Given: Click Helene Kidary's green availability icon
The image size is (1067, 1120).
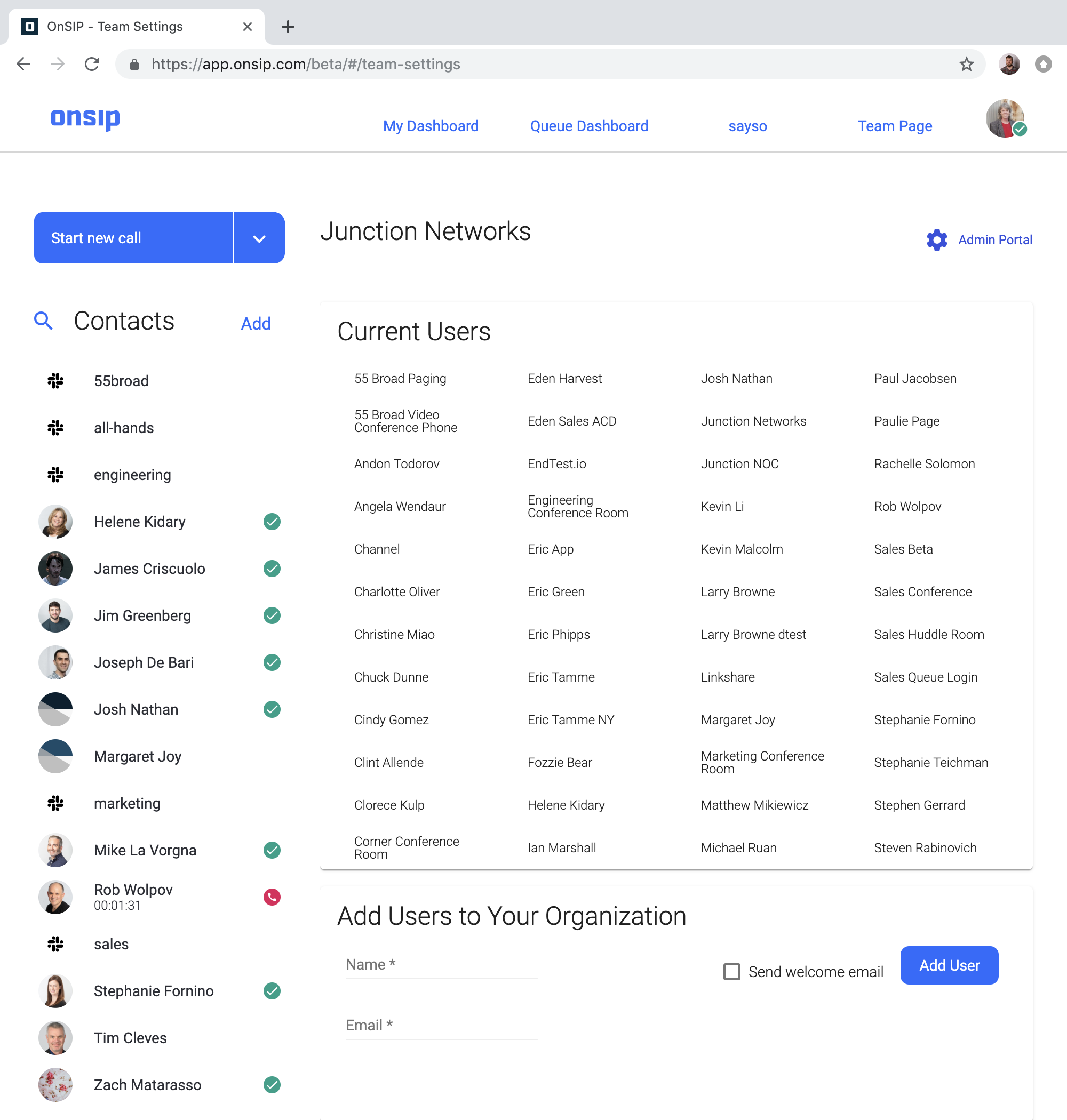Looking at the screenshot, I should (x=272, y=522).
